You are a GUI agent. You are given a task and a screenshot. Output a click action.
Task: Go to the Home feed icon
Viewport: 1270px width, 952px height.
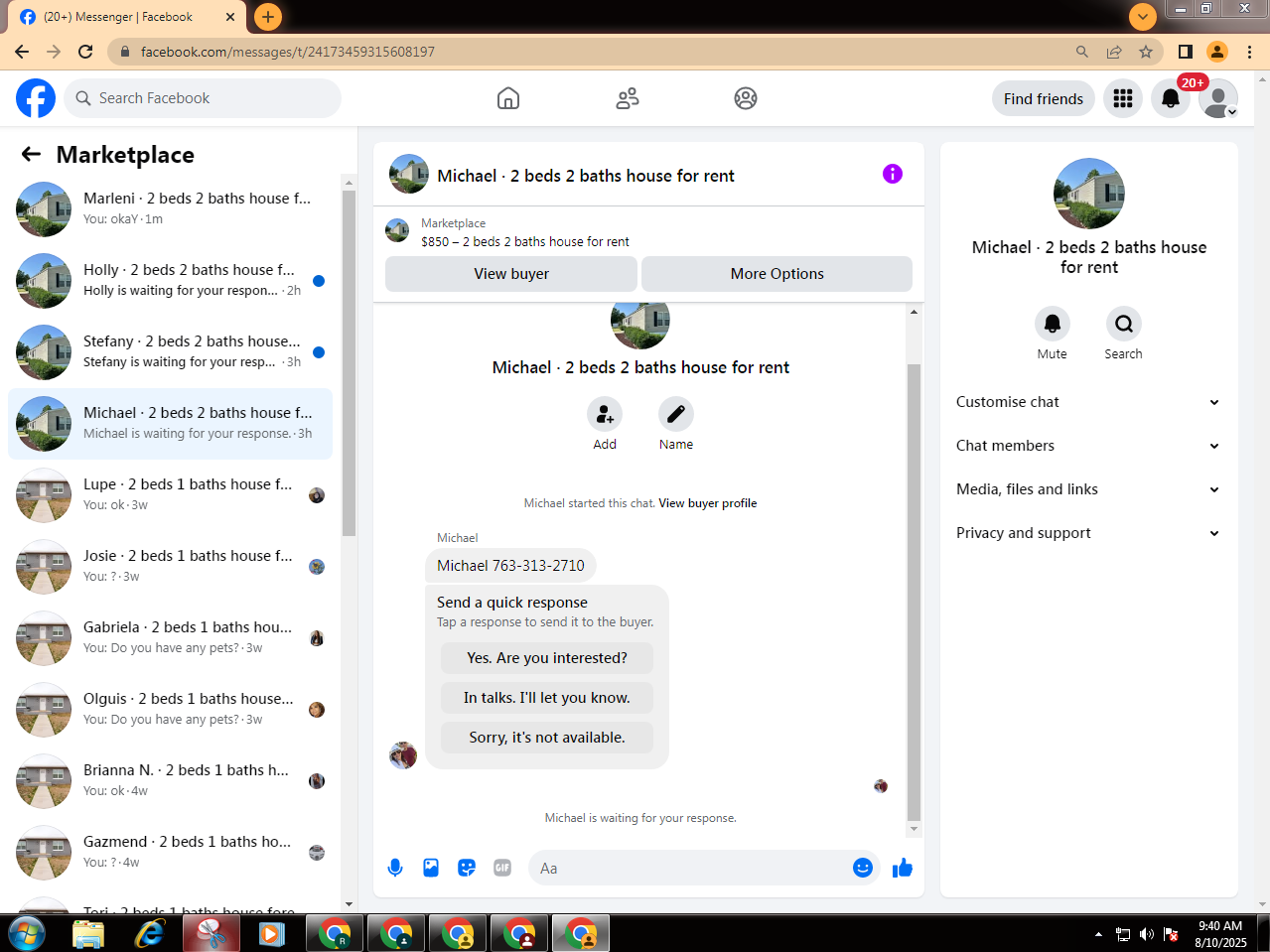click(508, 98)
